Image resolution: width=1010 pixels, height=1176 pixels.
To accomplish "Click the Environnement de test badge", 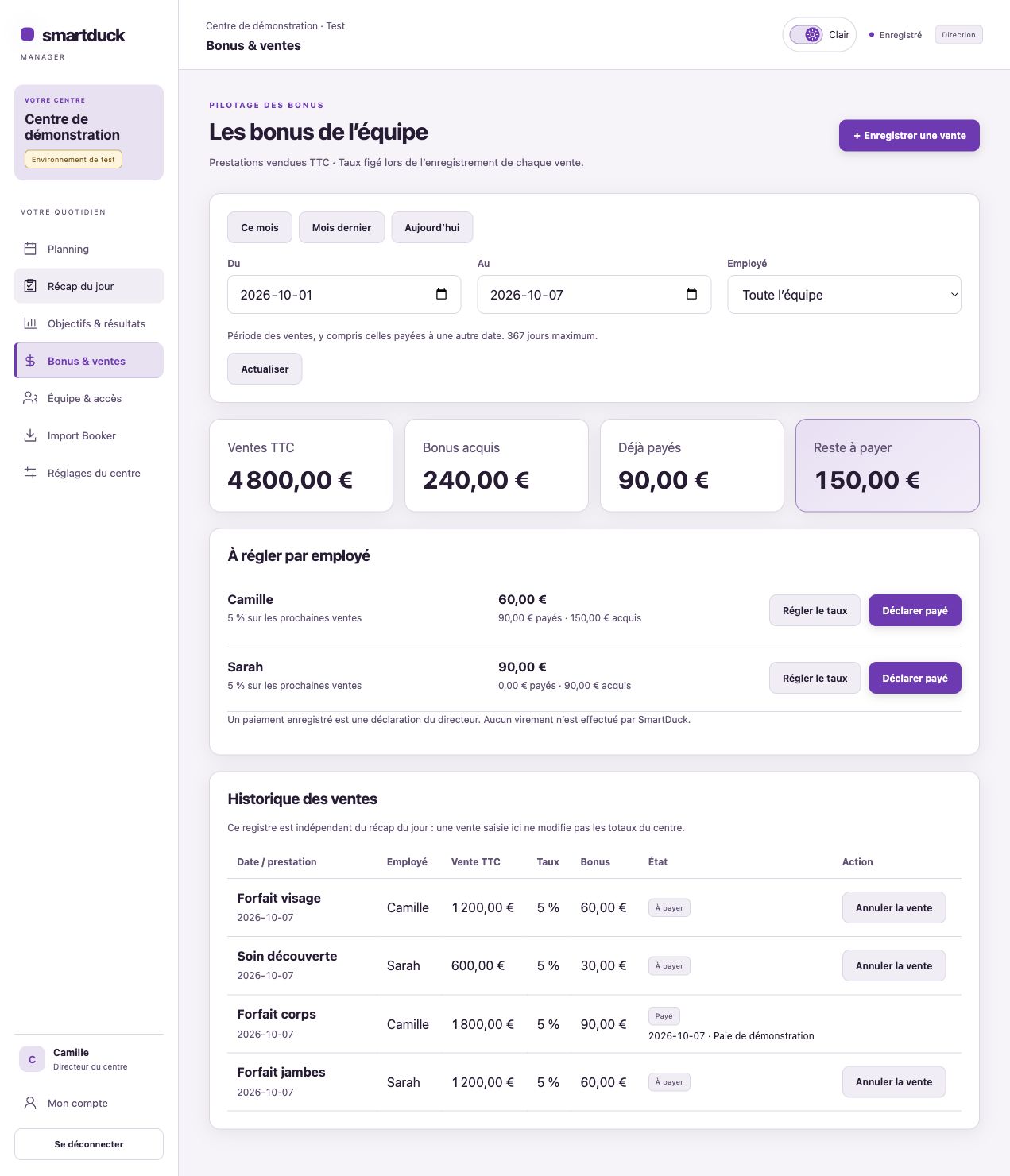I will (x=73, y=160).
